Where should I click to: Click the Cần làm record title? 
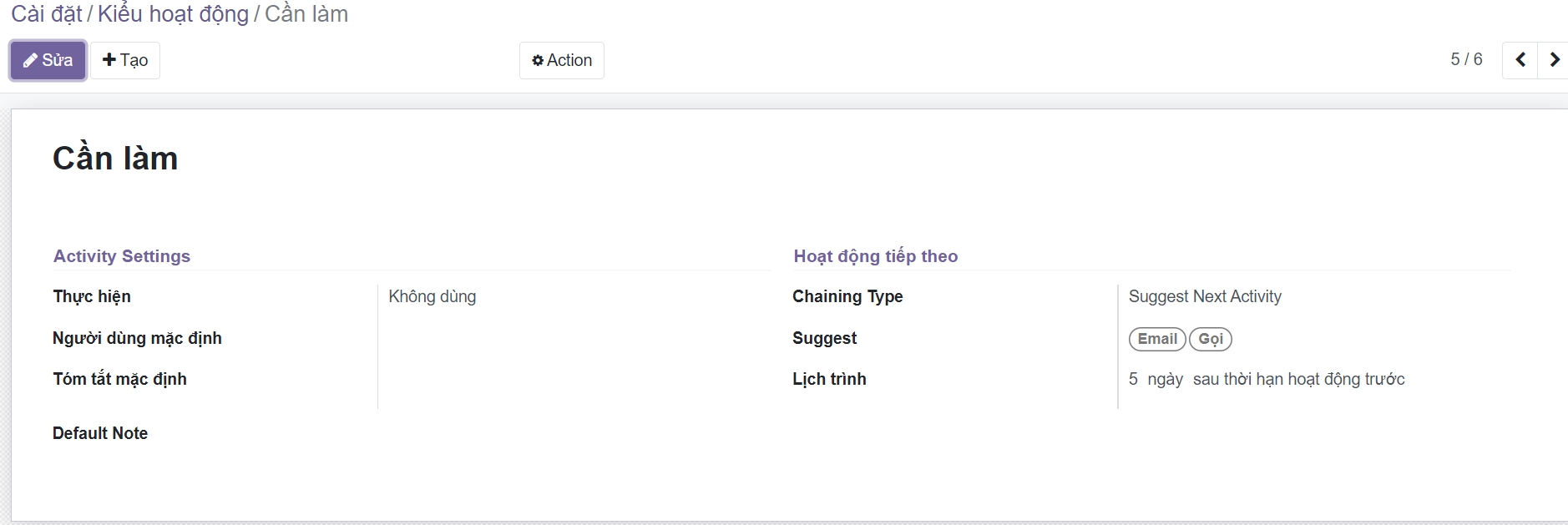(x=115, y=159)
